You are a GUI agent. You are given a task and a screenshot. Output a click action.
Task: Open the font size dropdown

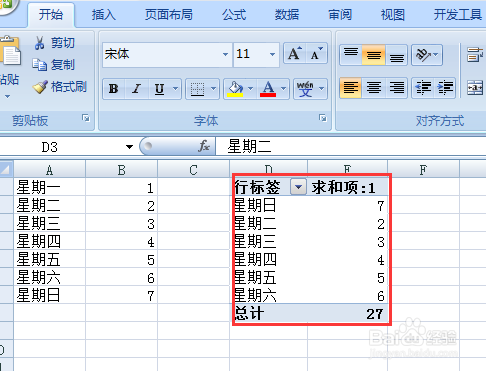(x=272, y=54)
